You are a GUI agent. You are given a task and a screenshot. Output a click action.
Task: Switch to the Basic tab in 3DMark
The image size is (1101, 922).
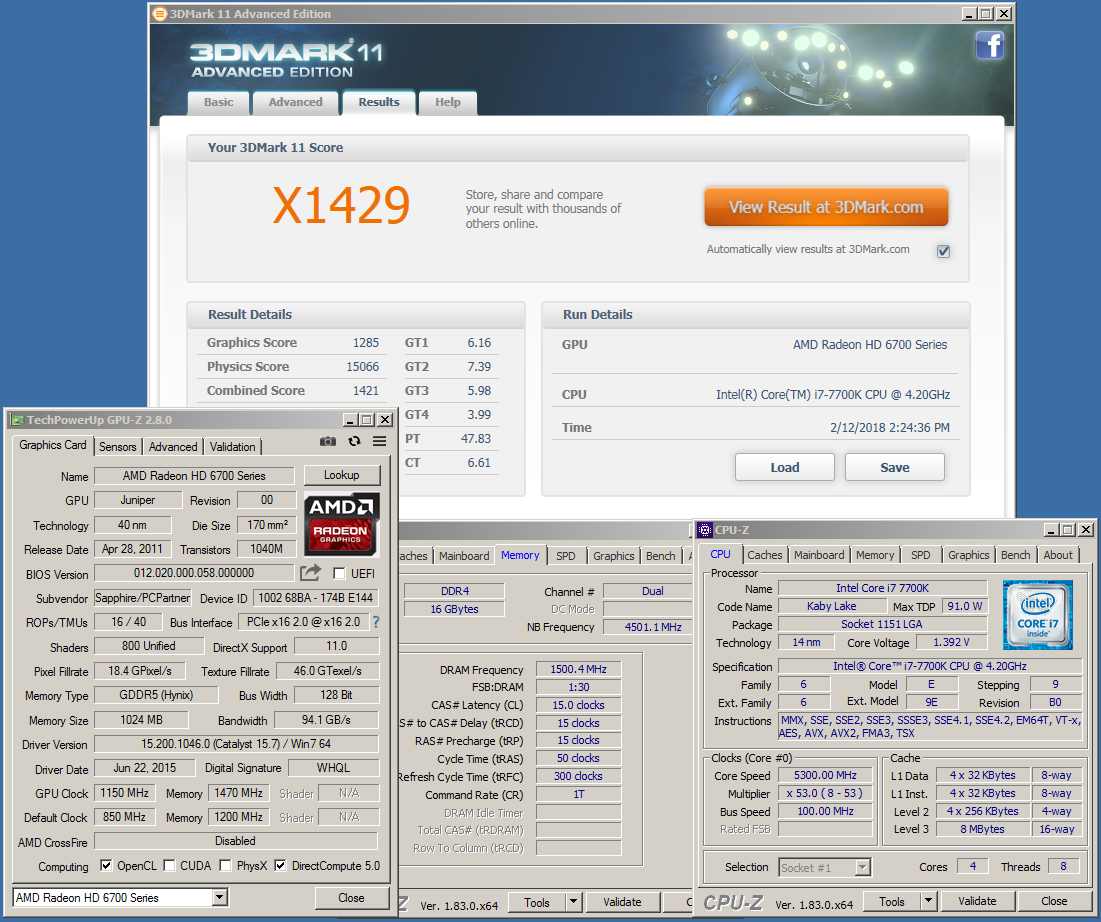[x=218, y=103]
